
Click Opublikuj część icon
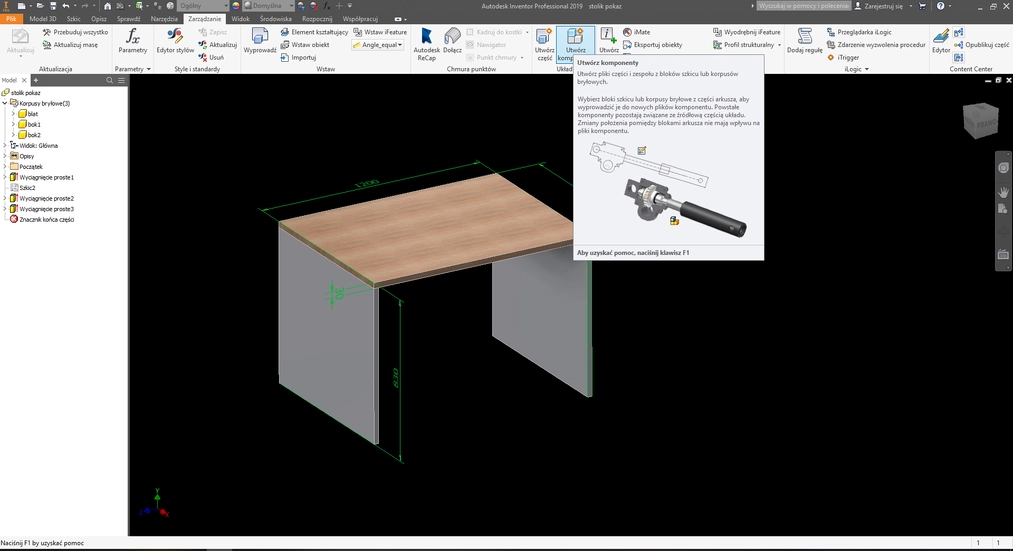[959, 45]
